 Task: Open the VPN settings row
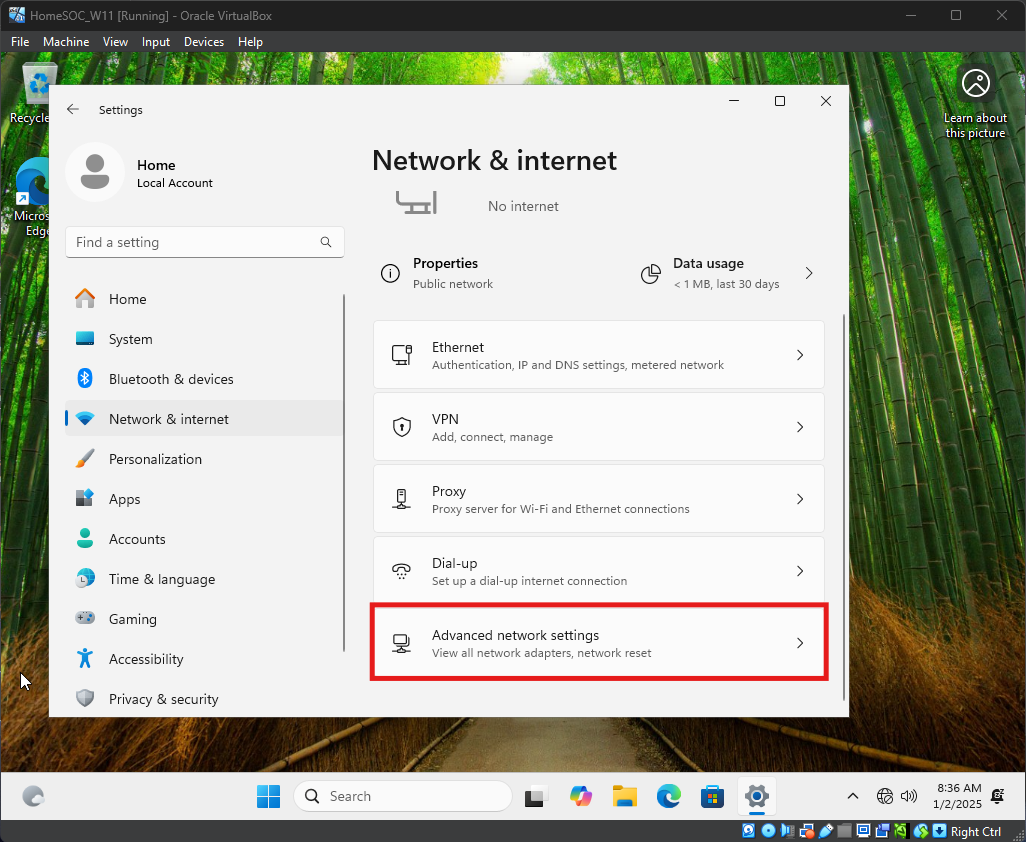coord(598,427)
